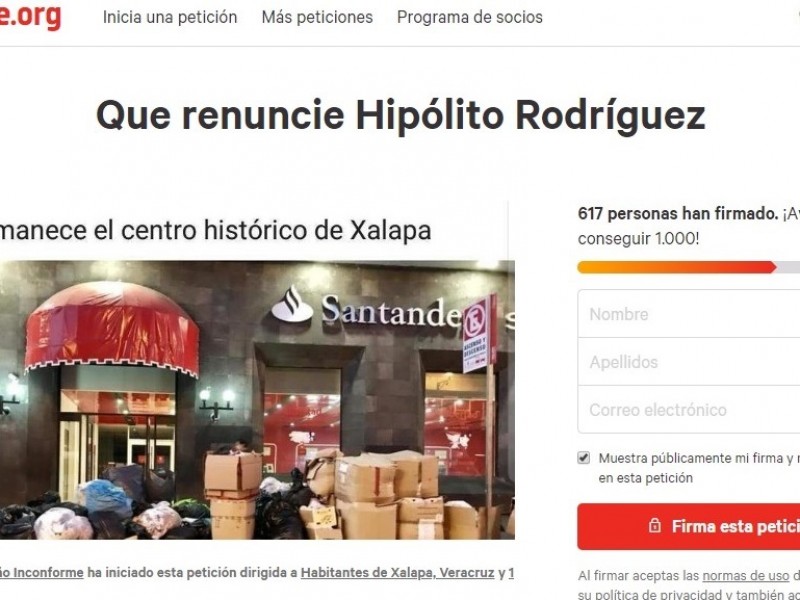Select the Correo electrónico field

(x=689, y=410)
